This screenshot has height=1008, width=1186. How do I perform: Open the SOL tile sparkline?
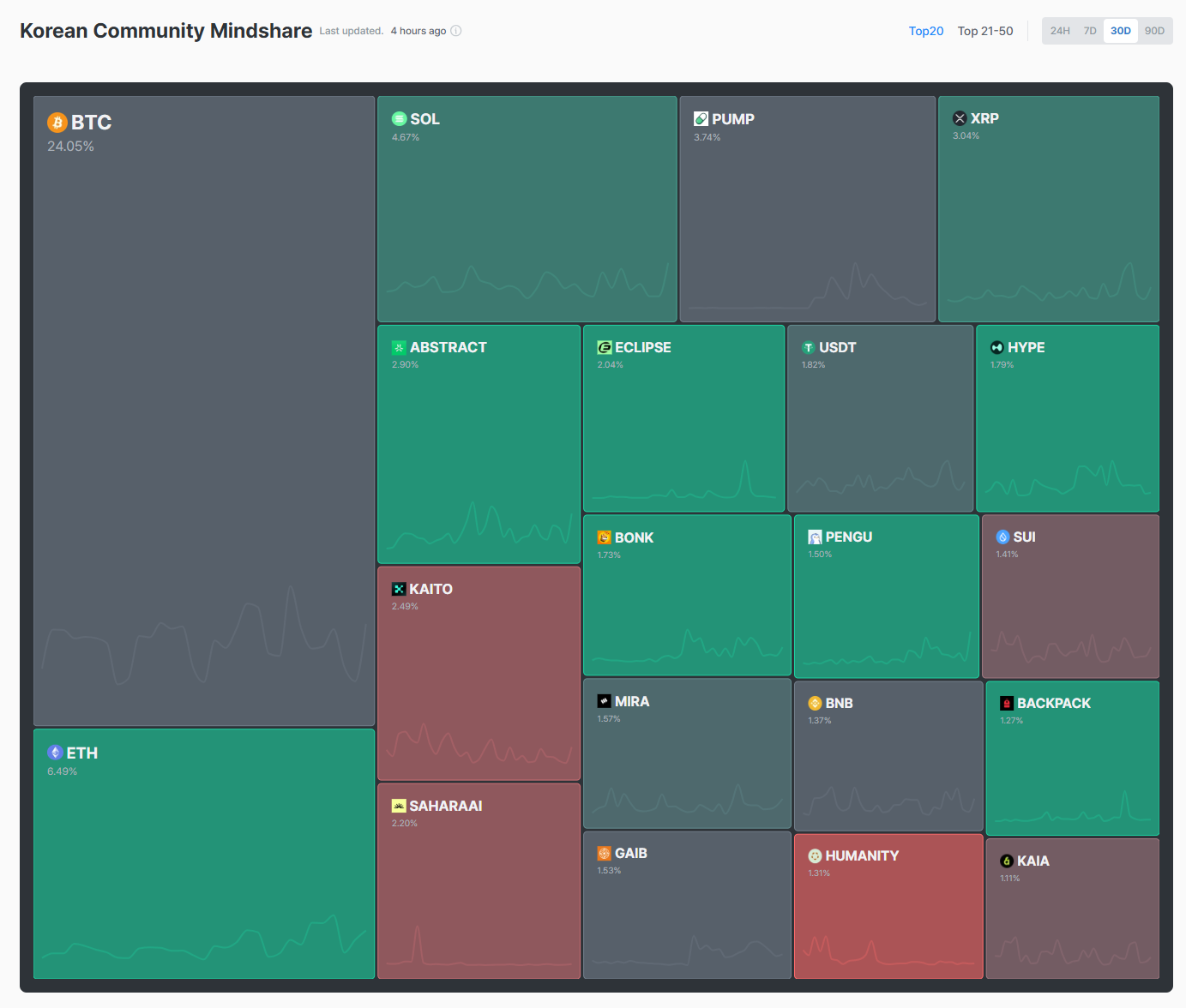coord(527,279)
